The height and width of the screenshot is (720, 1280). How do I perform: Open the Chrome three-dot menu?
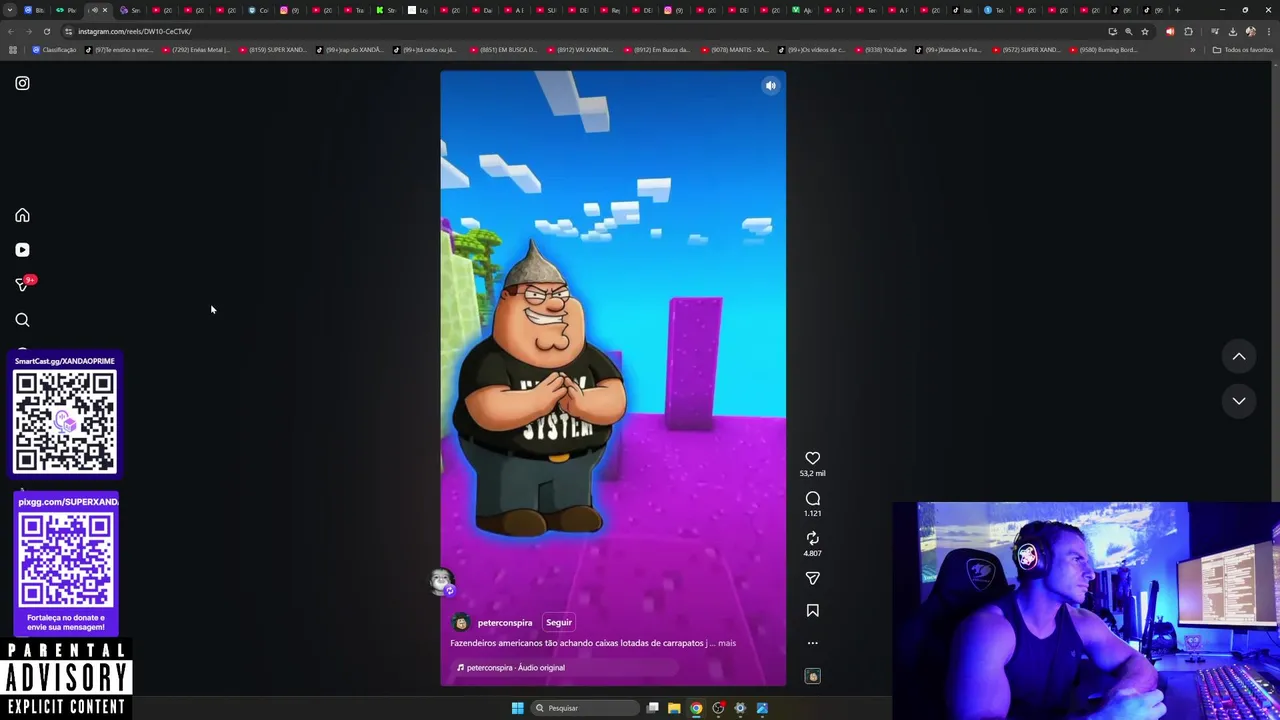(x=1267, y=31)
